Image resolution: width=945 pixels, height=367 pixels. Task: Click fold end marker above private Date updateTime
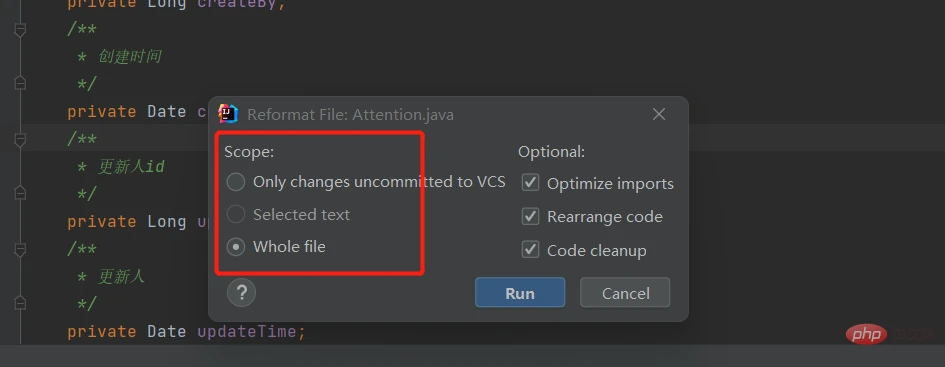20,303
